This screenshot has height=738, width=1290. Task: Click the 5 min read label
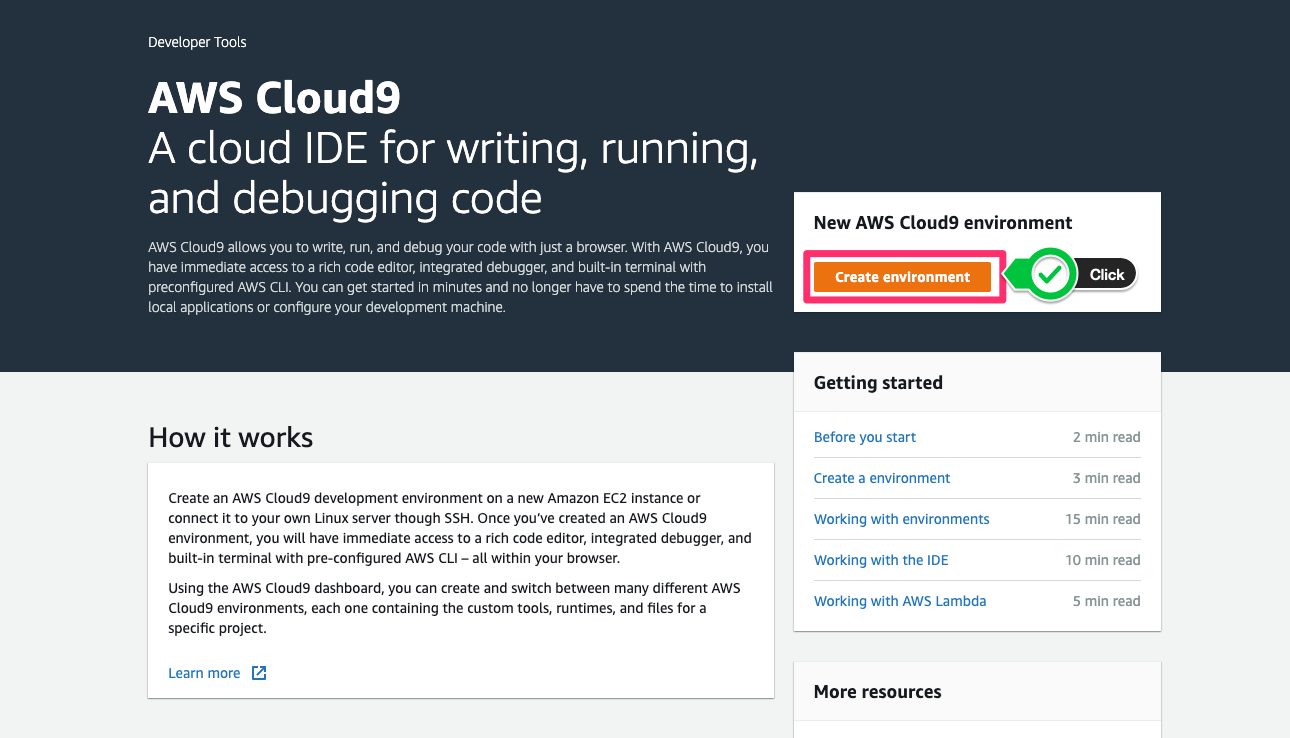pos(1106,601)
